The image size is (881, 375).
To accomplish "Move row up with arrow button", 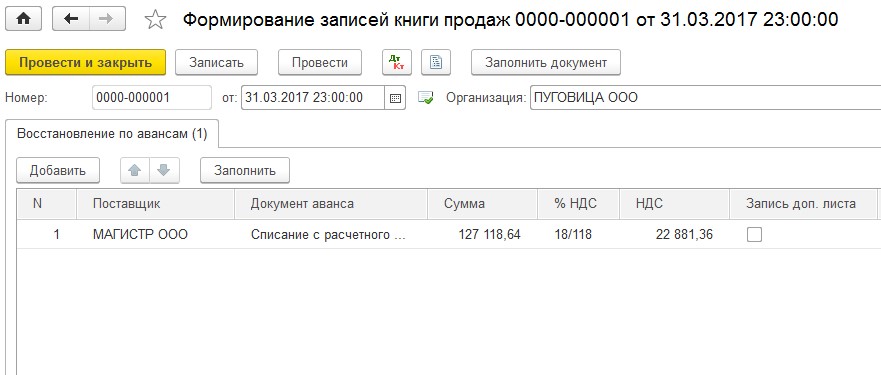I will [x=135, y=170].
